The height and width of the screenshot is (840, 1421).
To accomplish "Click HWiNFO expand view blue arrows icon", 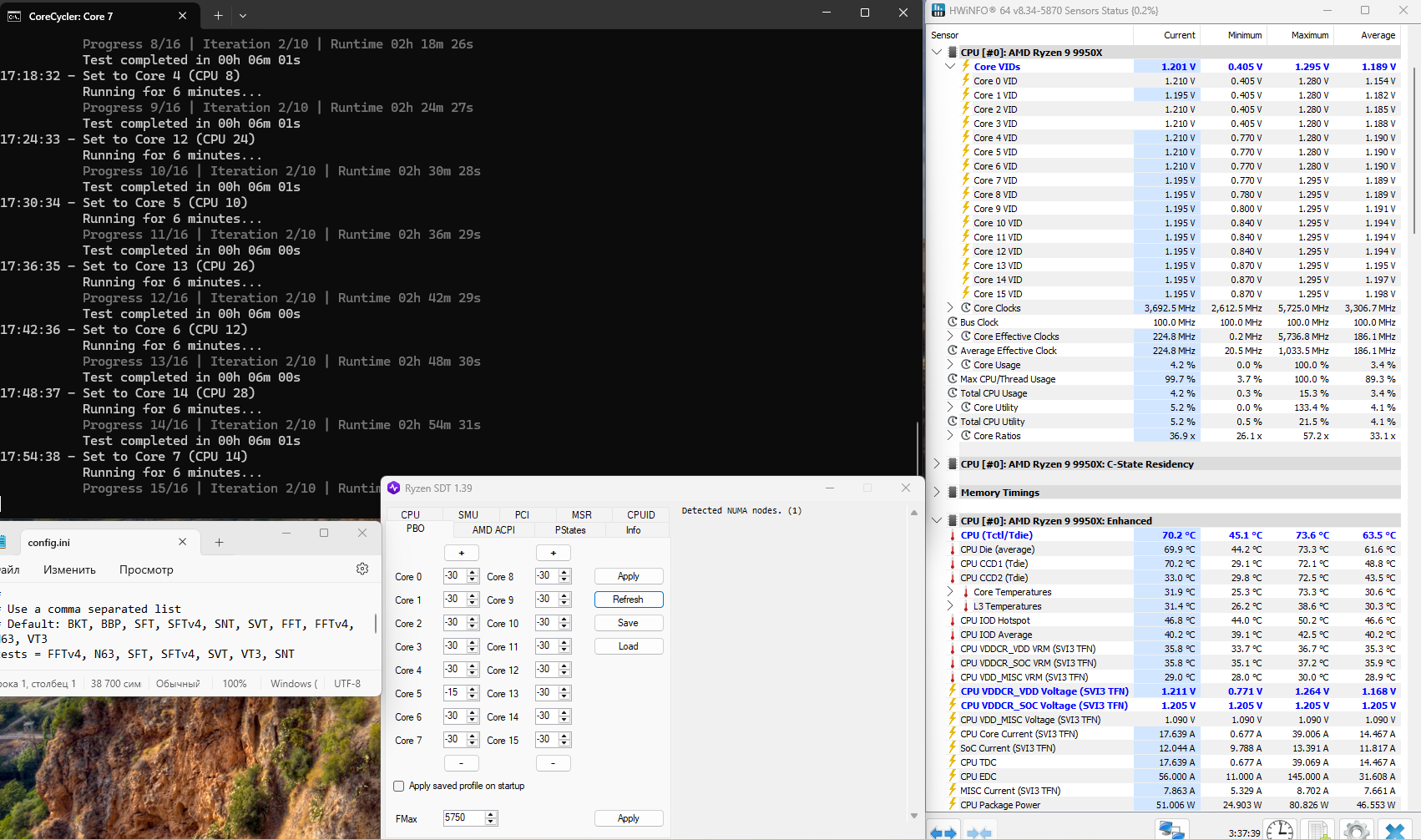I will pos(943,832).
